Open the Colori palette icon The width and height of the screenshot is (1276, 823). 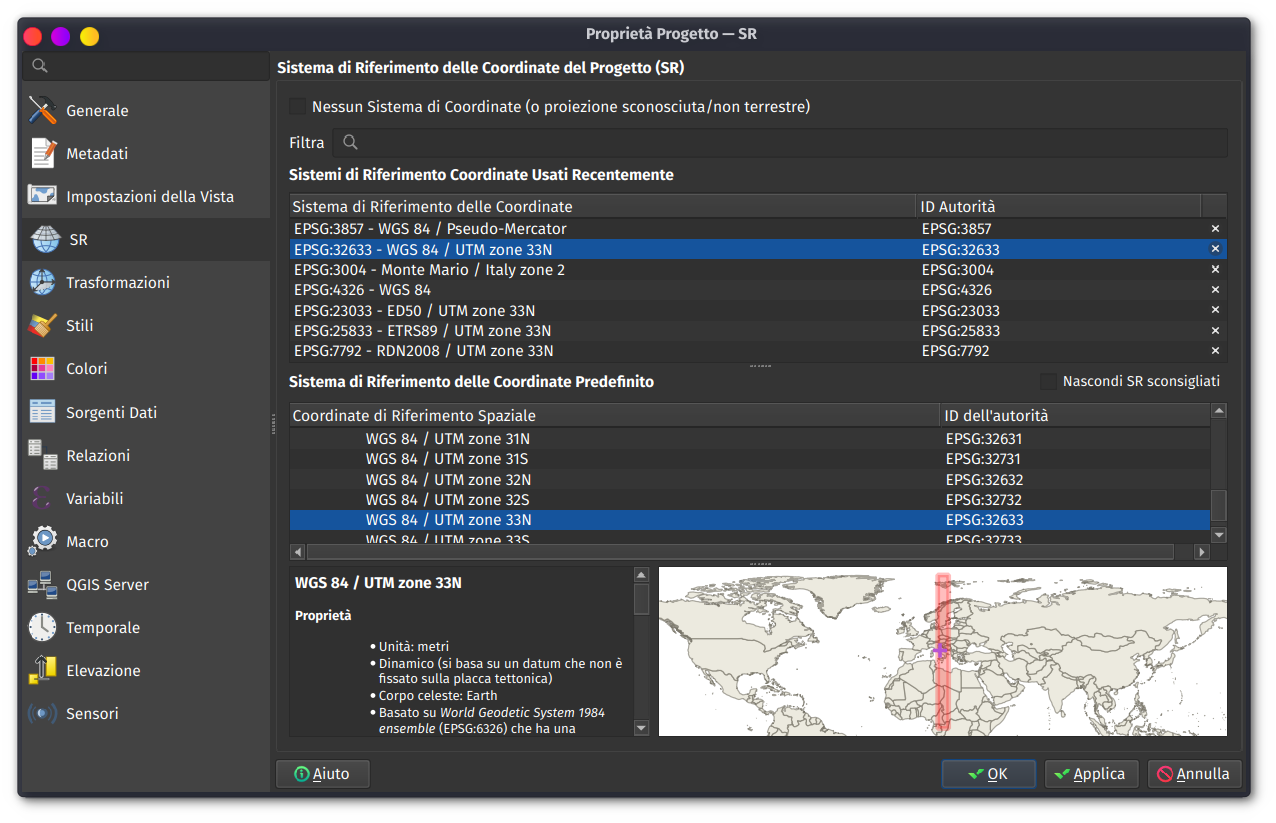tap(43, 369)
